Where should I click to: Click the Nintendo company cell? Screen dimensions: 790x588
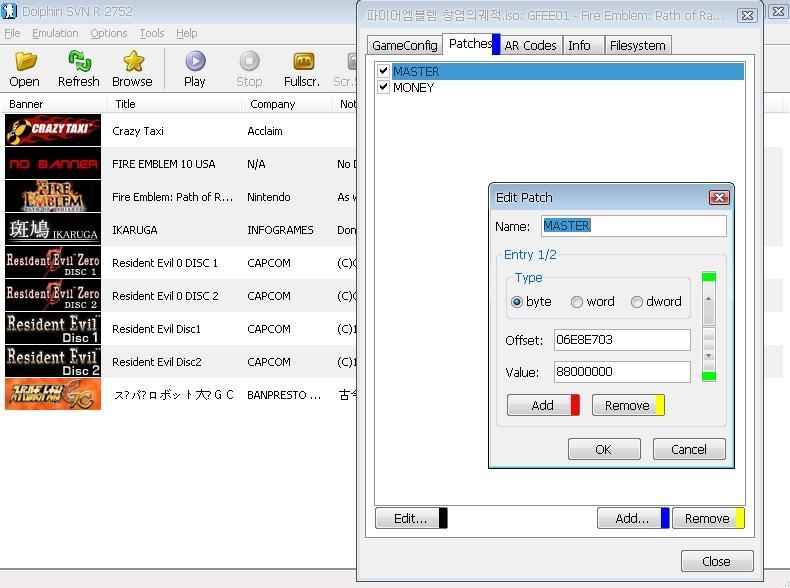(x=269, y=197)
